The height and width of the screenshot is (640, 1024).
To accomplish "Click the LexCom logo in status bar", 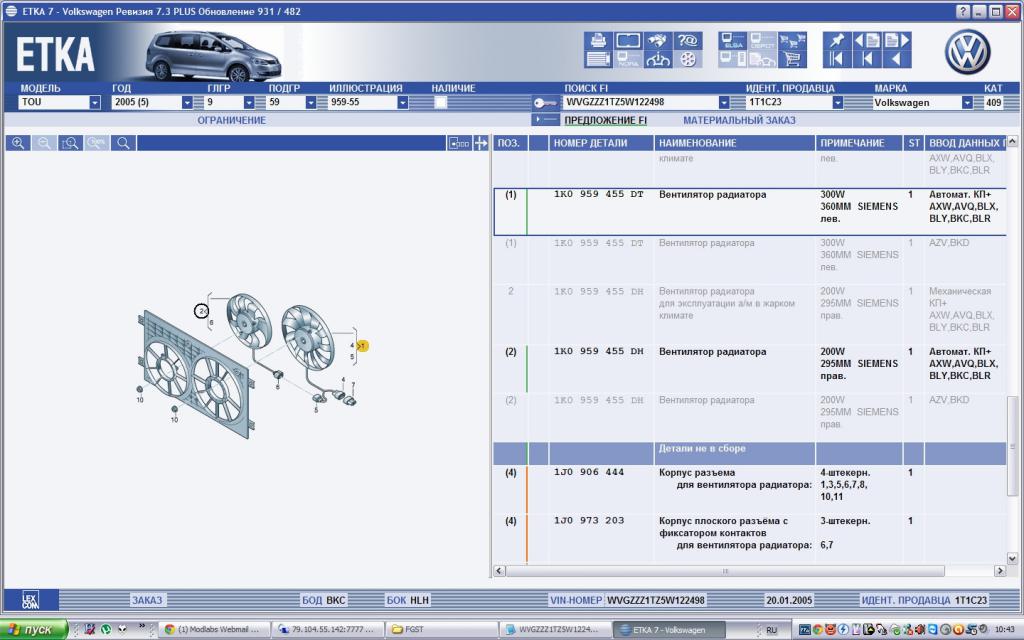I will pyautogui.click(x=31, y=600).
